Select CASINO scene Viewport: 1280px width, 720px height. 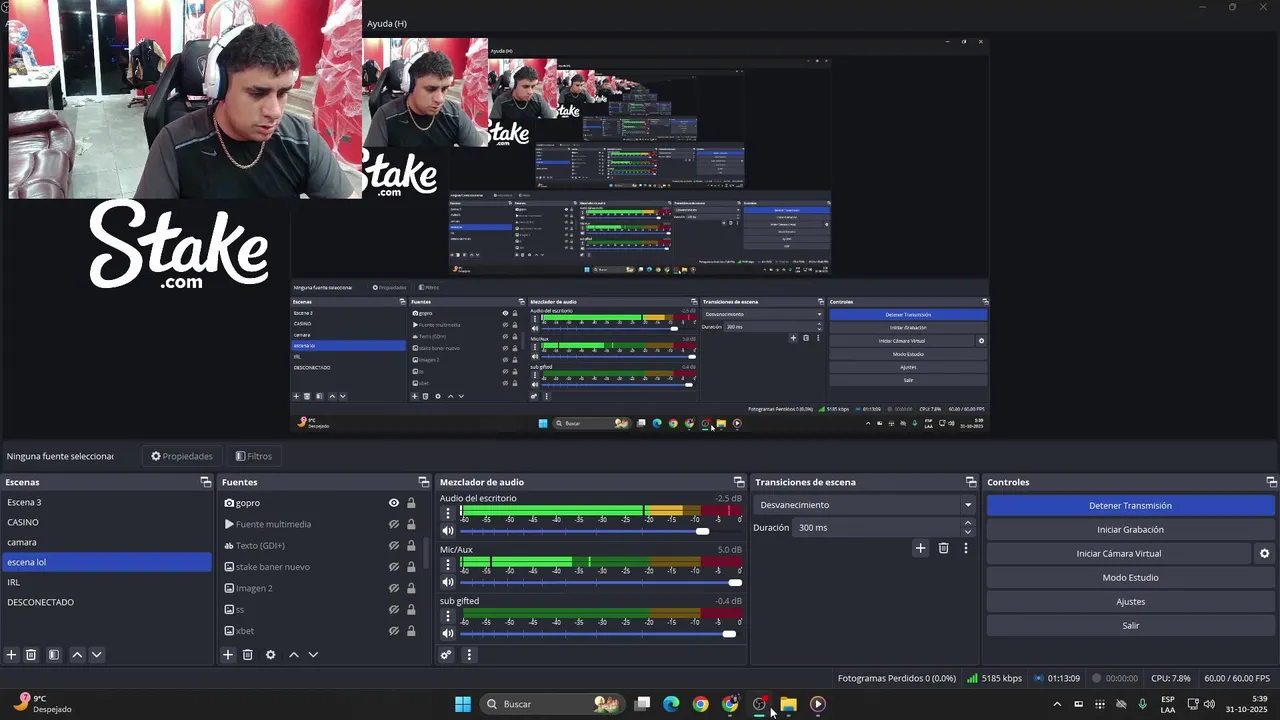click(x=107, y=522)
